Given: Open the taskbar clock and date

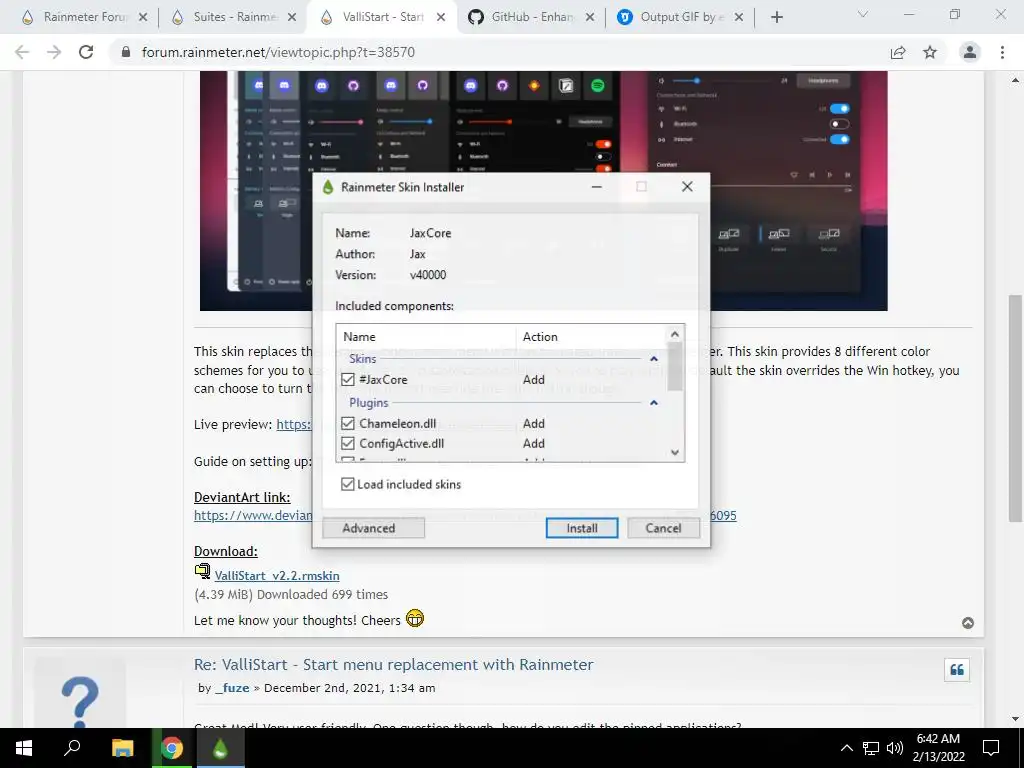Looking at the screenshot, I should (x=938, y=748).
